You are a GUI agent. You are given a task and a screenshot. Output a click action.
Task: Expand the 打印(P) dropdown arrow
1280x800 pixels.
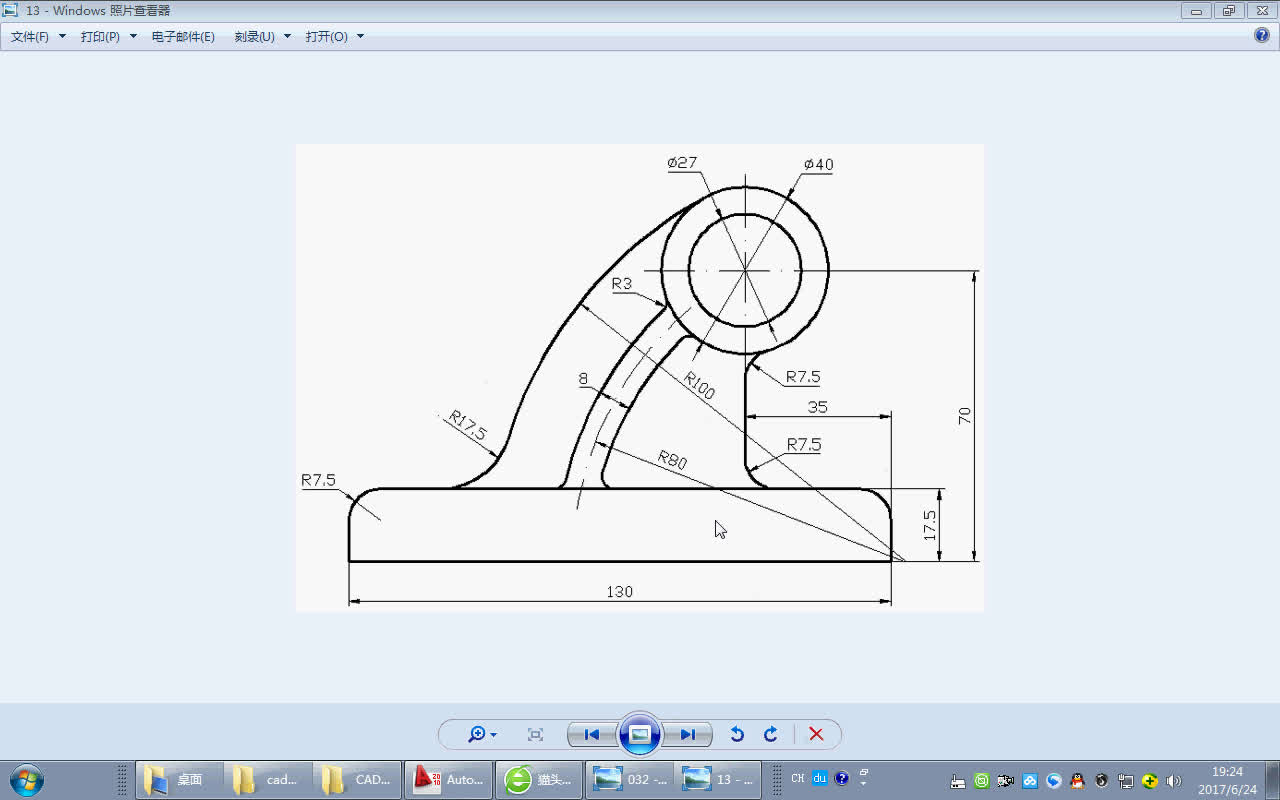pyautogui.click(x=133, y=36)
